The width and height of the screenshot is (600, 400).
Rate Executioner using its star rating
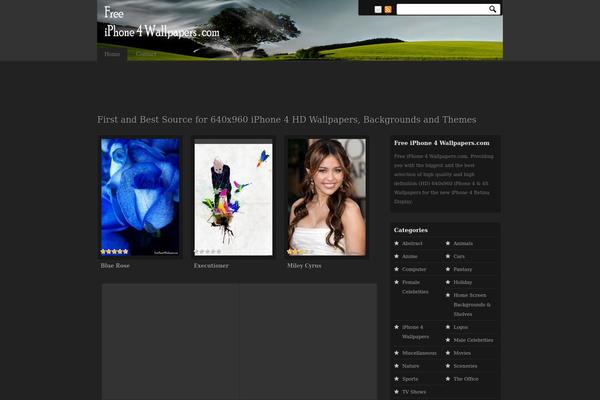[x=208, y=251]
